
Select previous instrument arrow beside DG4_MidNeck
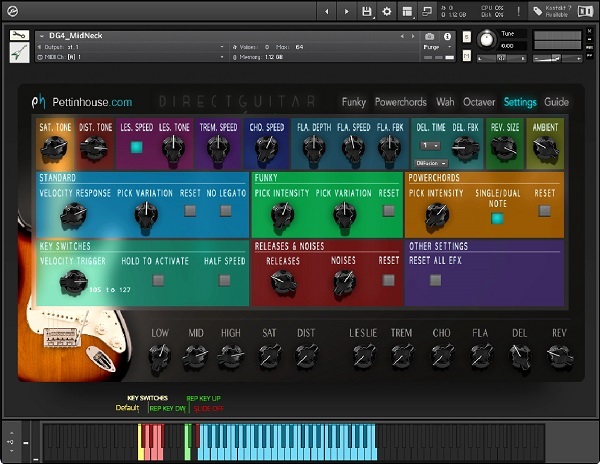(402, 36)
